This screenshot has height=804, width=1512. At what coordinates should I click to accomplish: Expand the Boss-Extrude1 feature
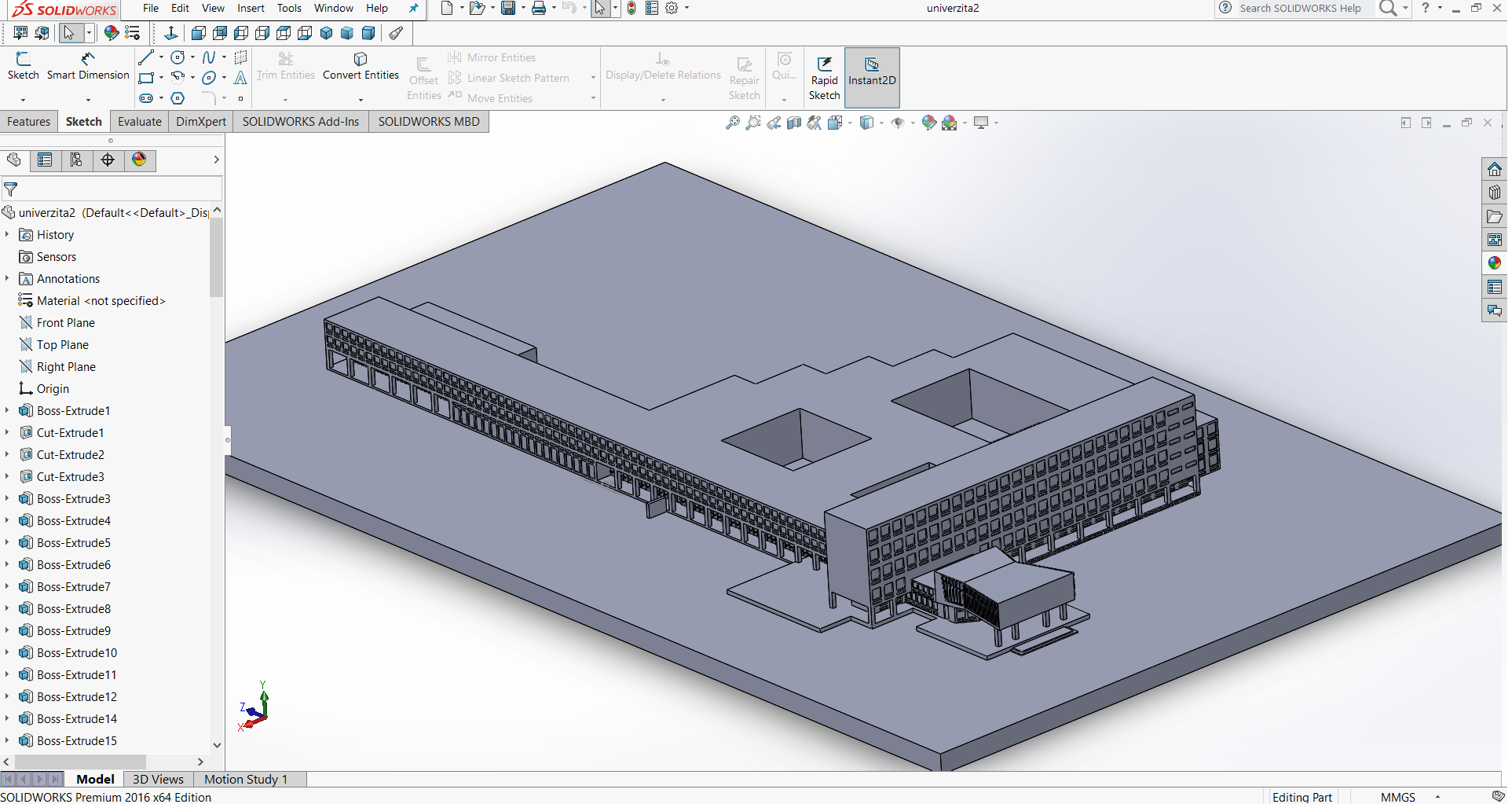pos(7,410)
